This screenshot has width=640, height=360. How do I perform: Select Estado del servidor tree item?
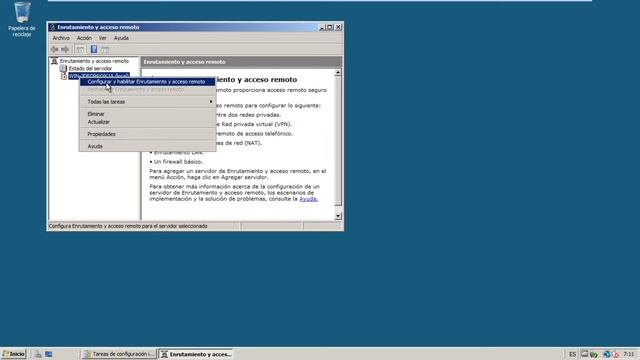(x=90, y=68)
